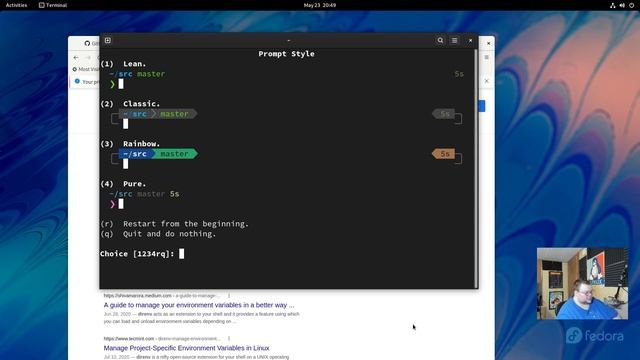Open the options dots beside the medium.com result
The height and width of the screenshot is (360, 640).
[x=229, y=296]
